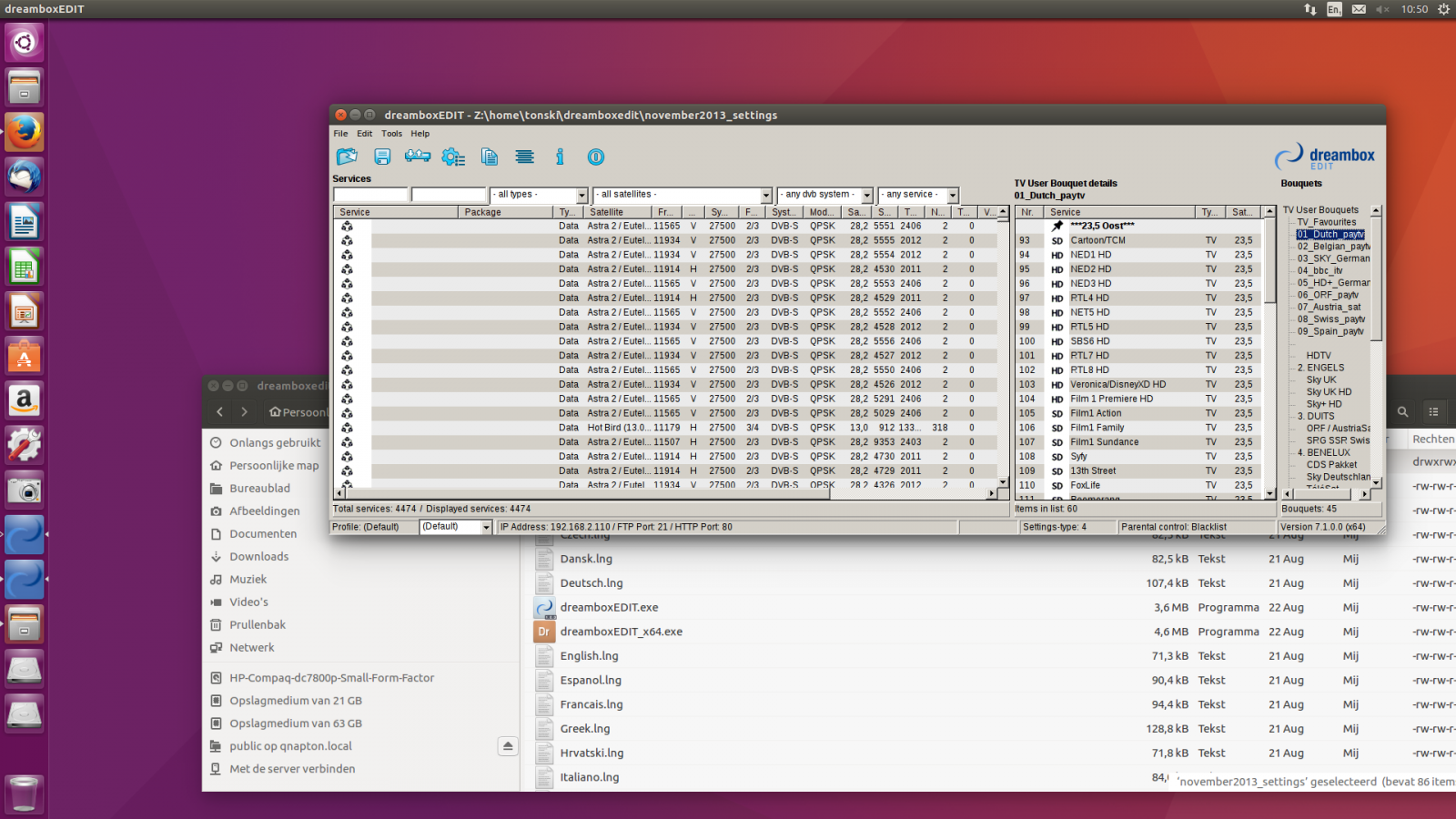Click the save floppy disk toolbar icon
Screen dimensions: 1456x819
(382, 157)
